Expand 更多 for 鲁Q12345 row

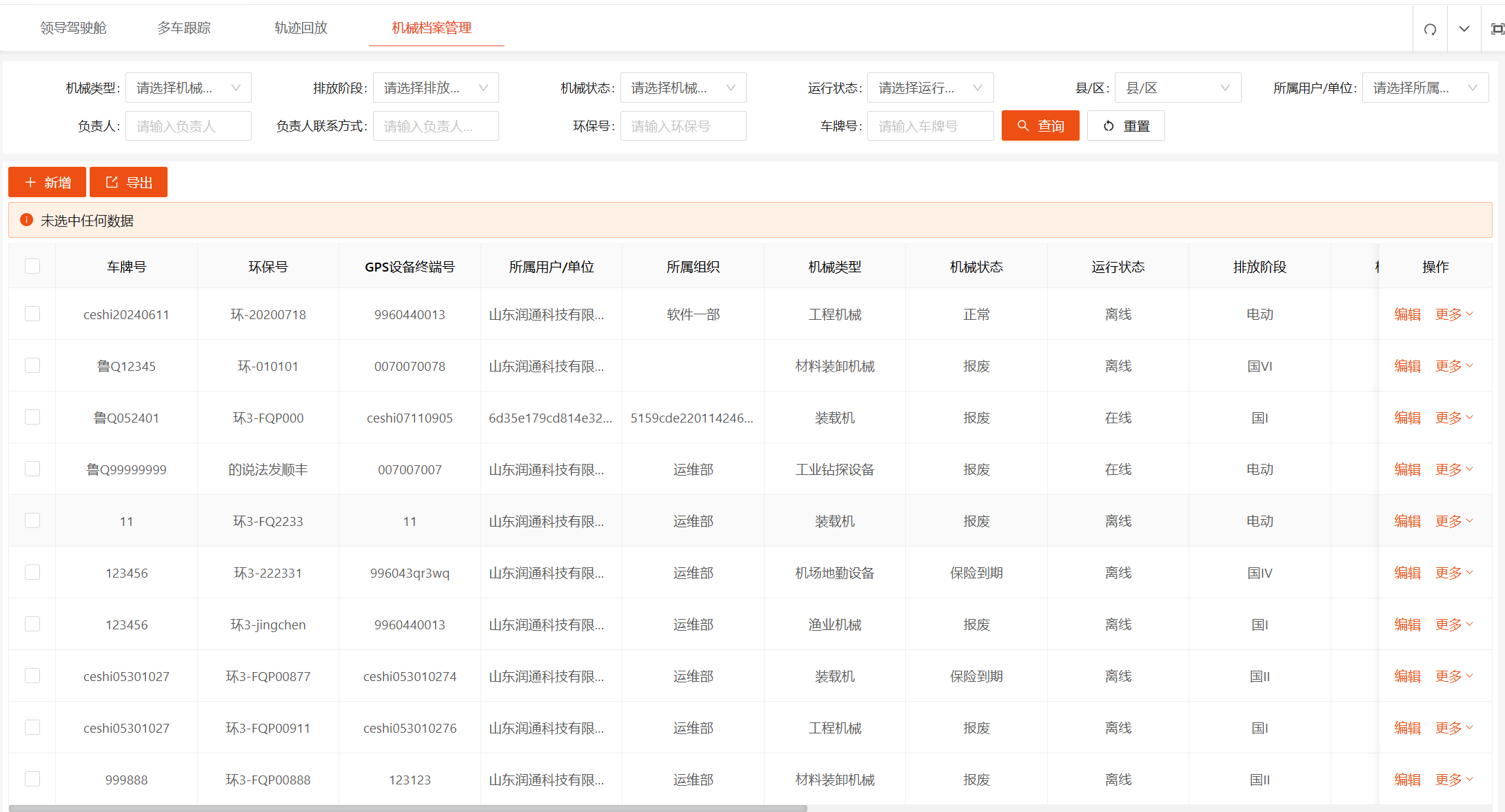coord(1454,366)
